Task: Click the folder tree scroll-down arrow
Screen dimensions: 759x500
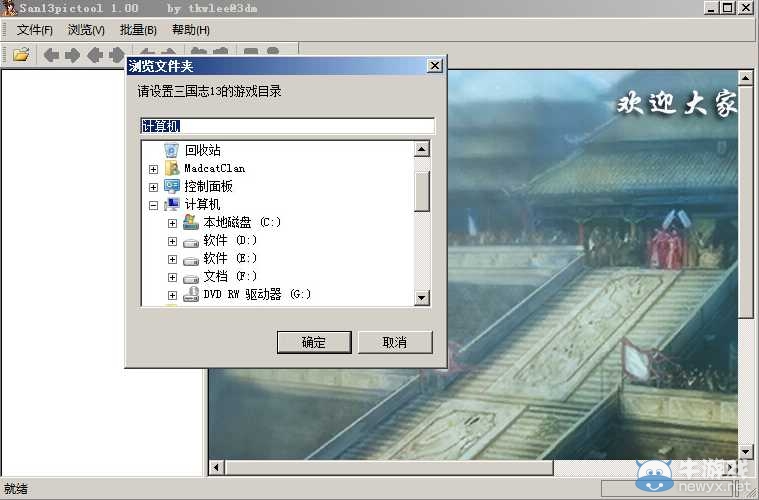Action: pyautogui.click(x=422, y=298)
